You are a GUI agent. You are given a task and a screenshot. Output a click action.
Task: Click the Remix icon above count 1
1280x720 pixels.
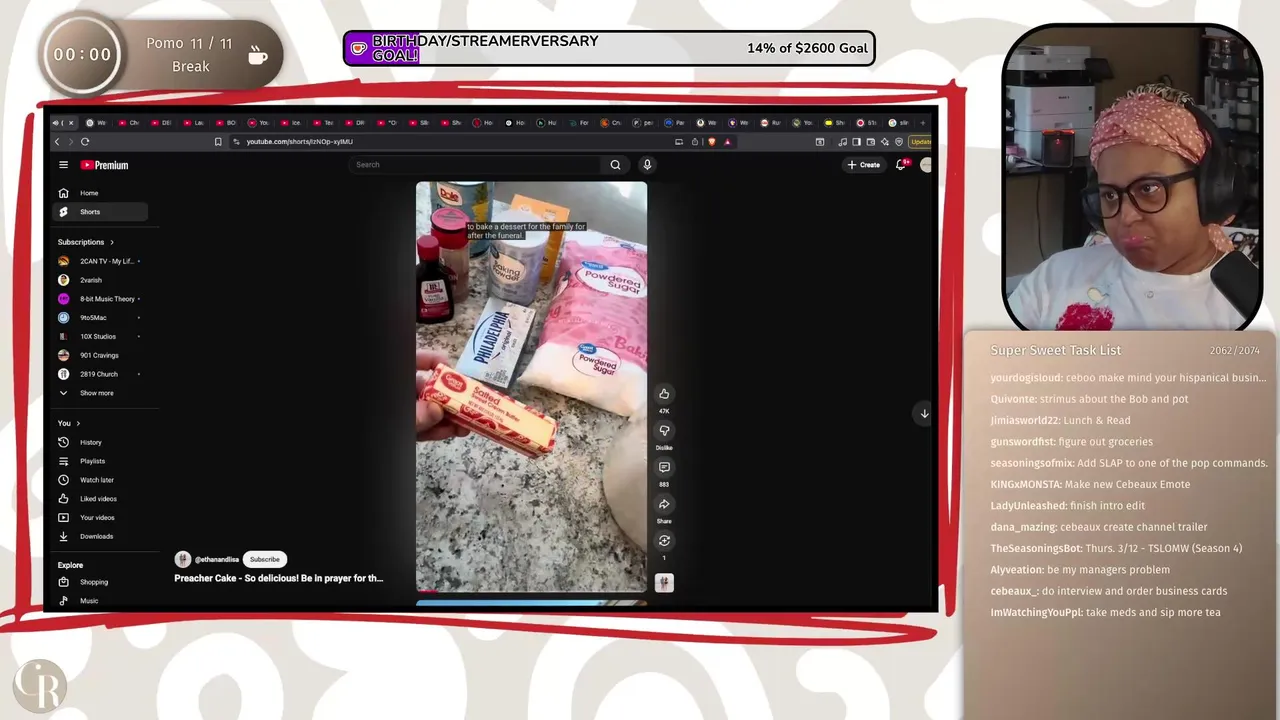click(664, 541)
